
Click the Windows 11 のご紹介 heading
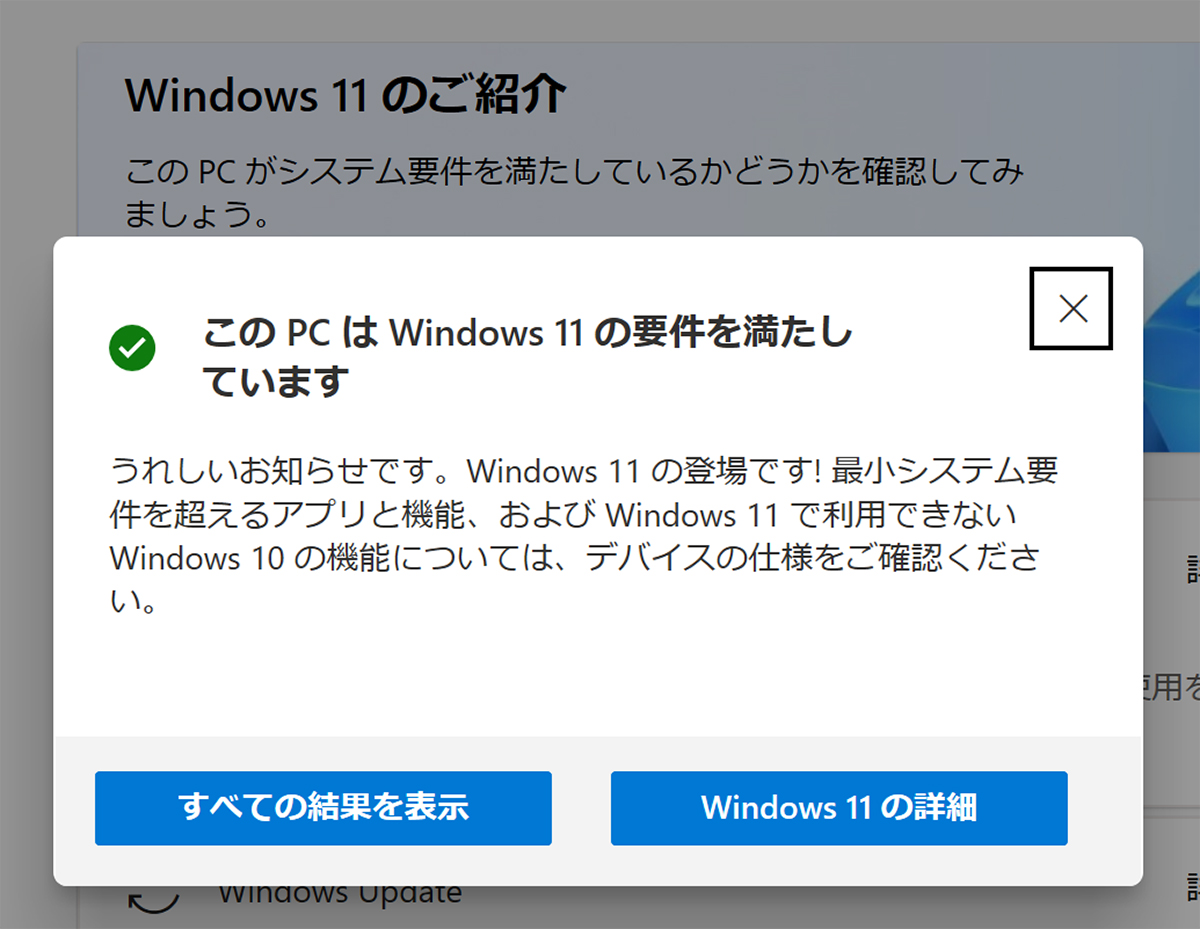[346, 95]
